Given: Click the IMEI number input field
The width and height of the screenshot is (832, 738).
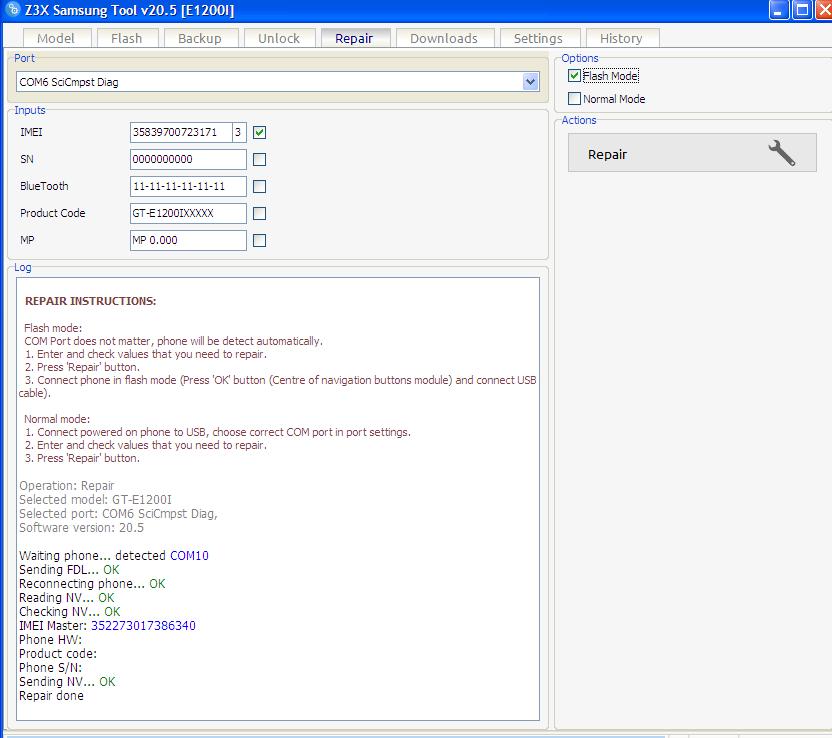Looking at the screenshot, I should click(181, 132).
